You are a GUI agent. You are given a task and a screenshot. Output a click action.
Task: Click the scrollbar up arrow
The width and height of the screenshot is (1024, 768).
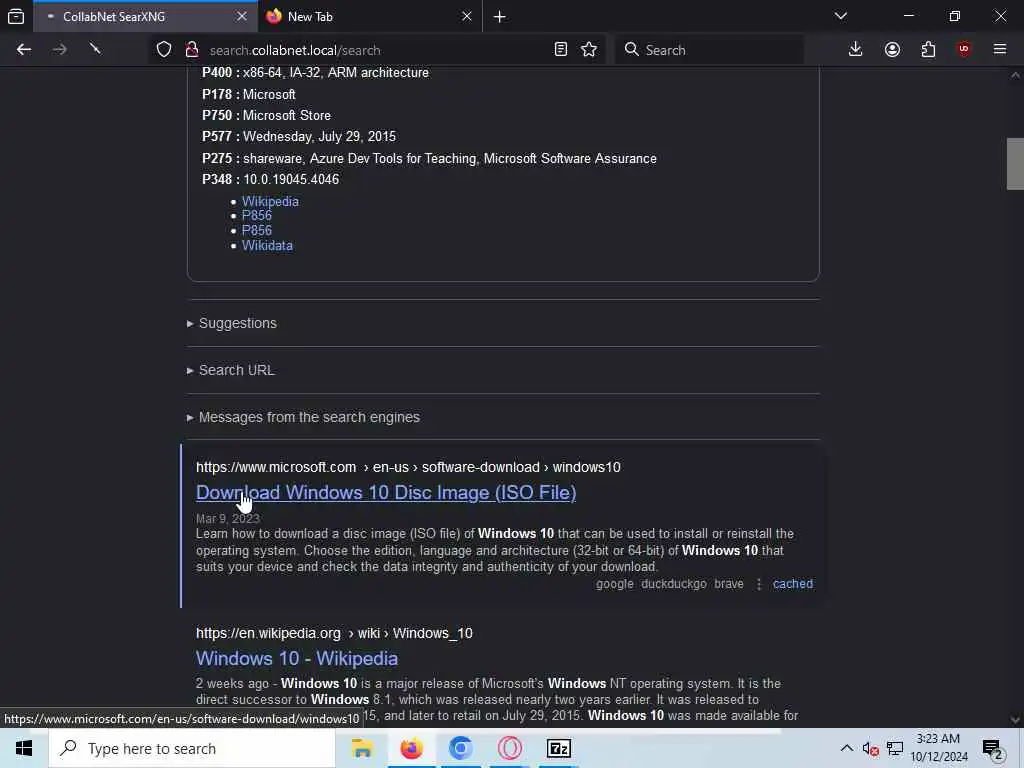pyautogui.click(x=1015, y=75)
